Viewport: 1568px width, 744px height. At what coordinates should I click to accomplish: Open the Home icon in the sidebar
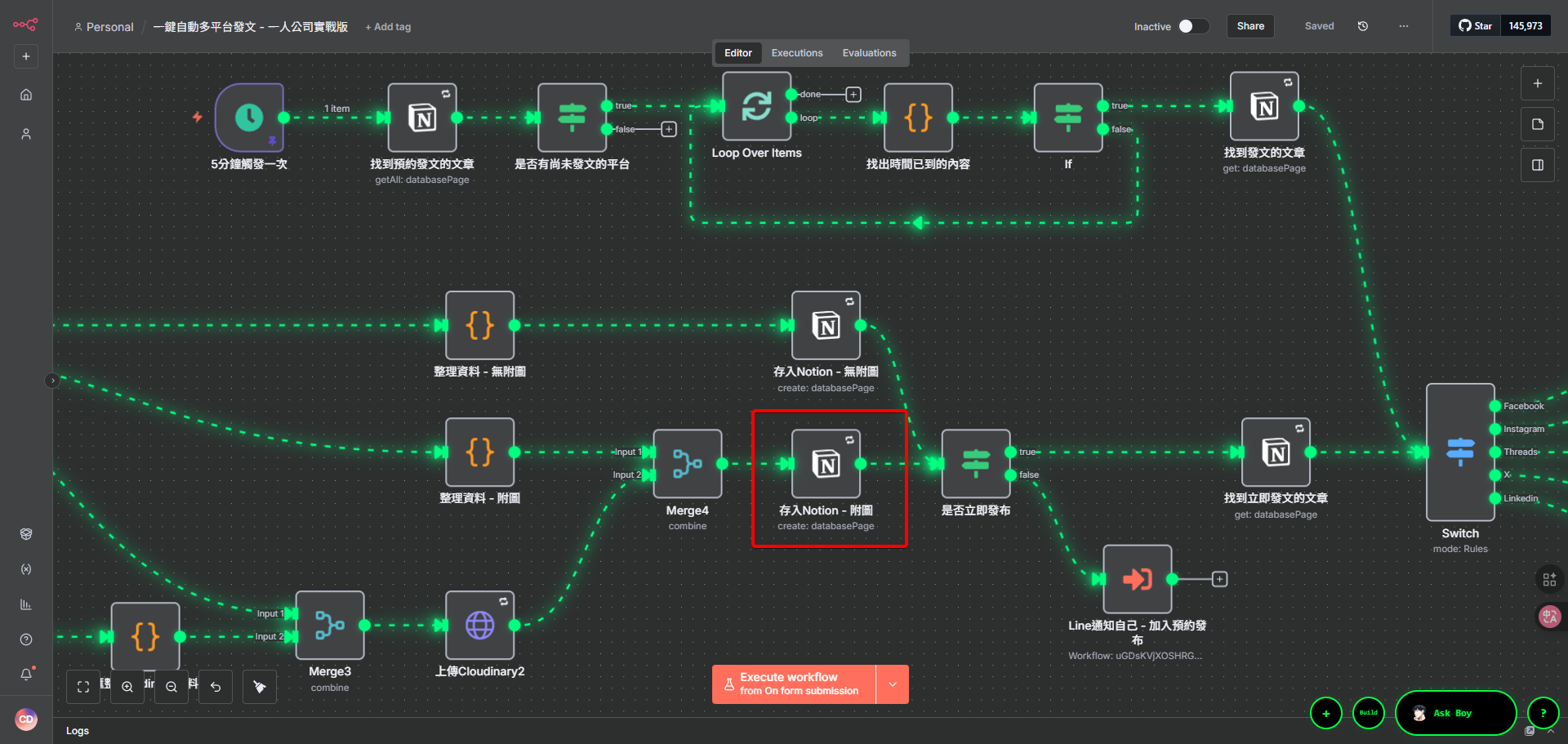coord(26,95)
